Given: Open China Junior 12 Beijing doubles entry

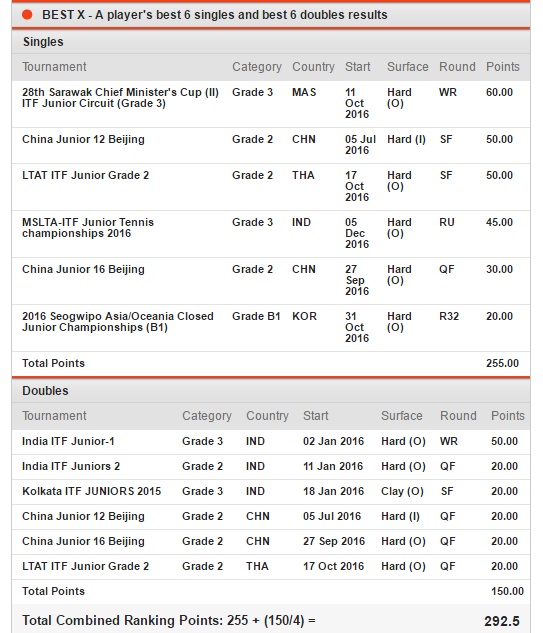Looking at the screenshot, I should (x=83, y=516).
